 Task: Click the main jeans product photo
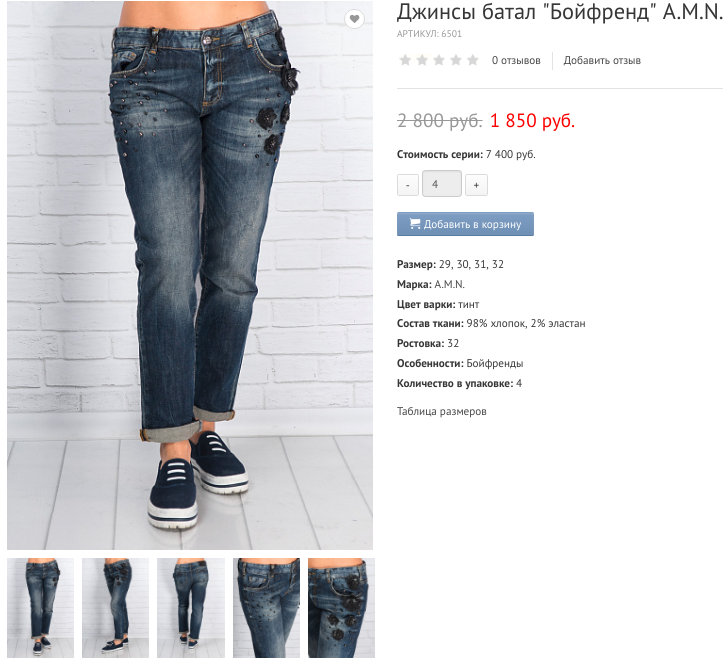[190, 275]
